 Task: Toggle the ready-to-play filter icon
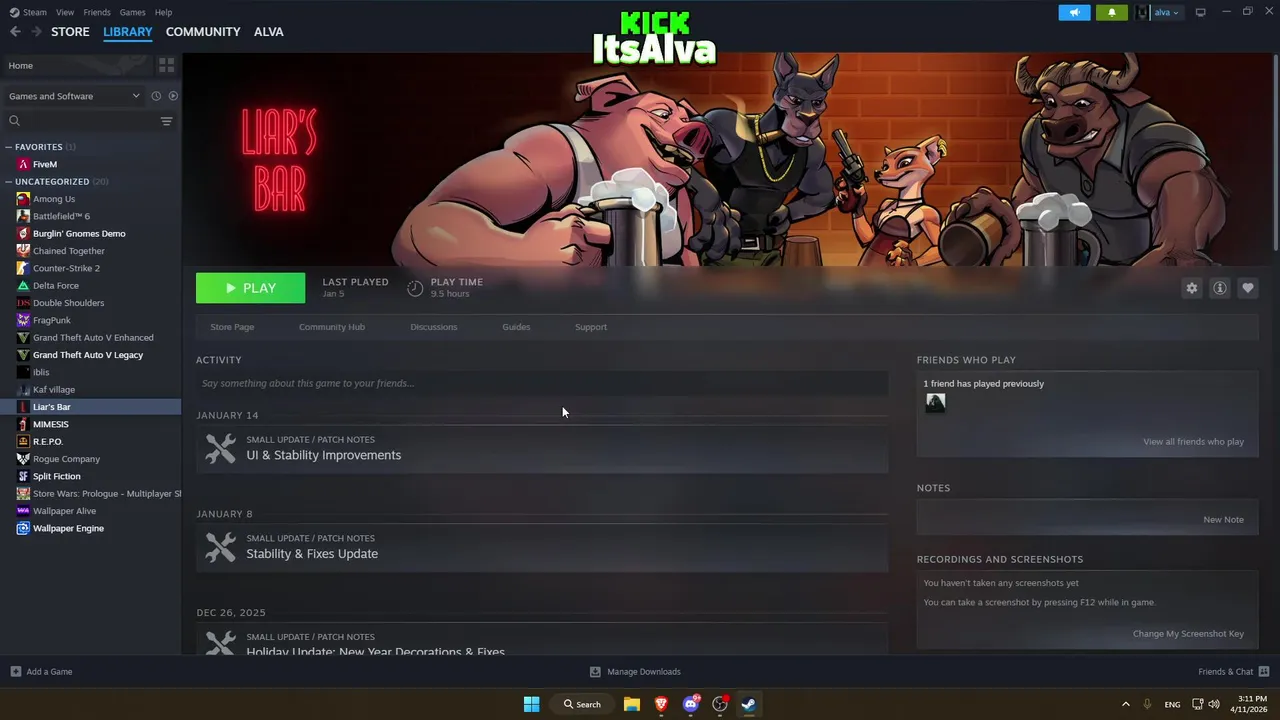[x=173, y=96]
